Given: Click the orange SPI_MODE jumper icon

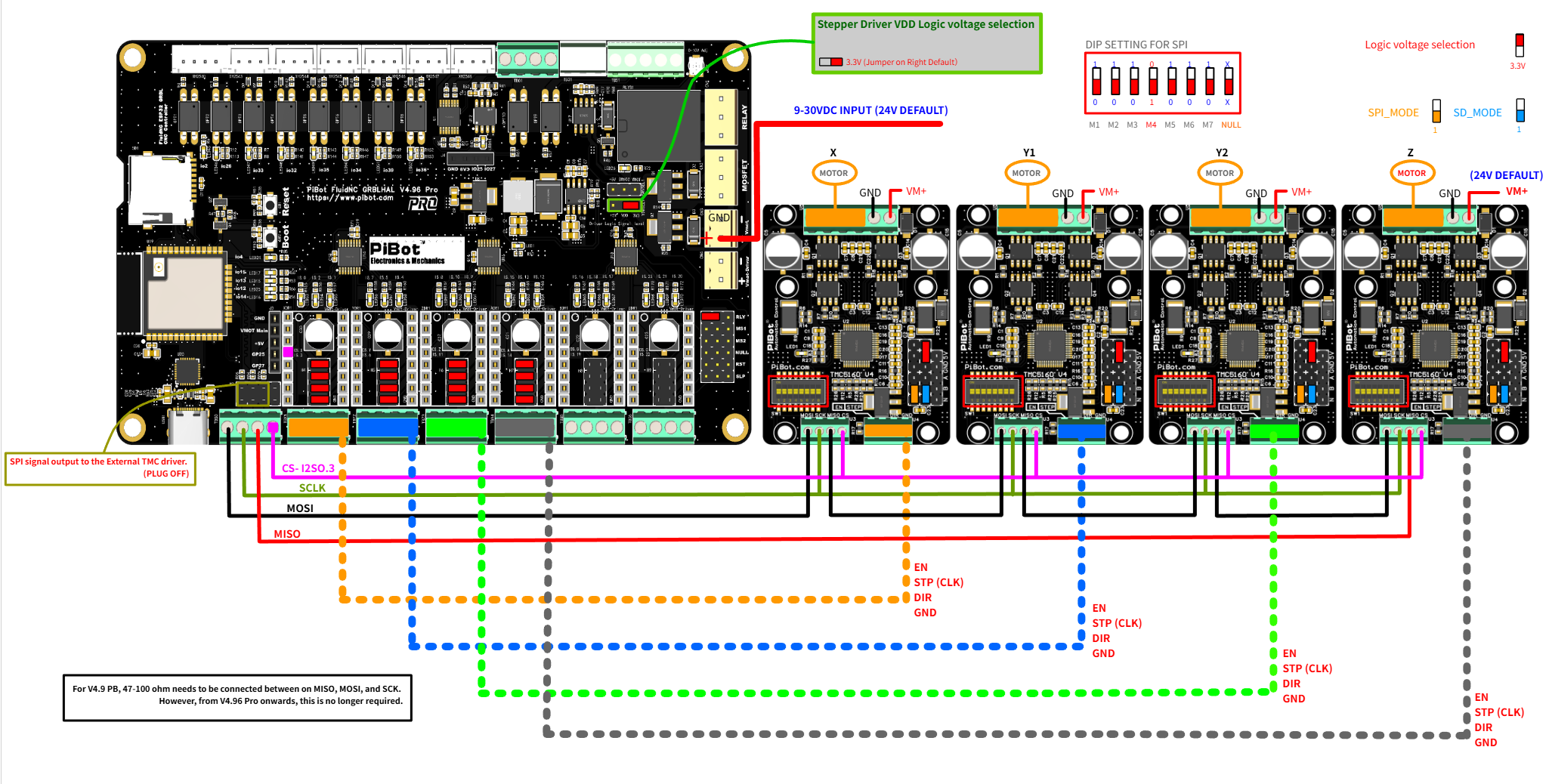Looking at the screenshot, I should (x=1436, y=111).
